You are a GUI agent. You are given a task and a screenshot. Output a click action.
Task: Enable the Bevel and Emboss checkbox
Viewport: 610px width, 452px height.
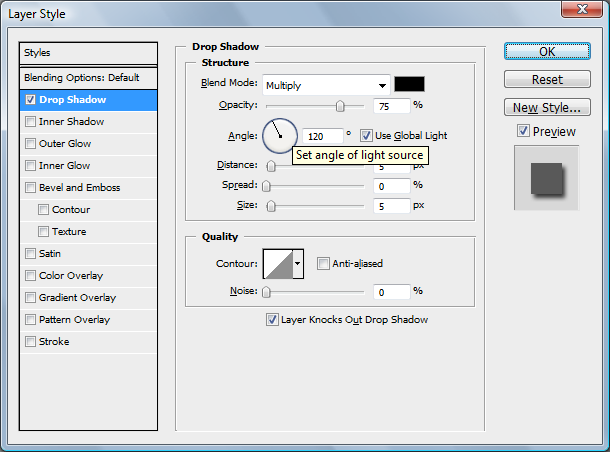click(30, 187)
